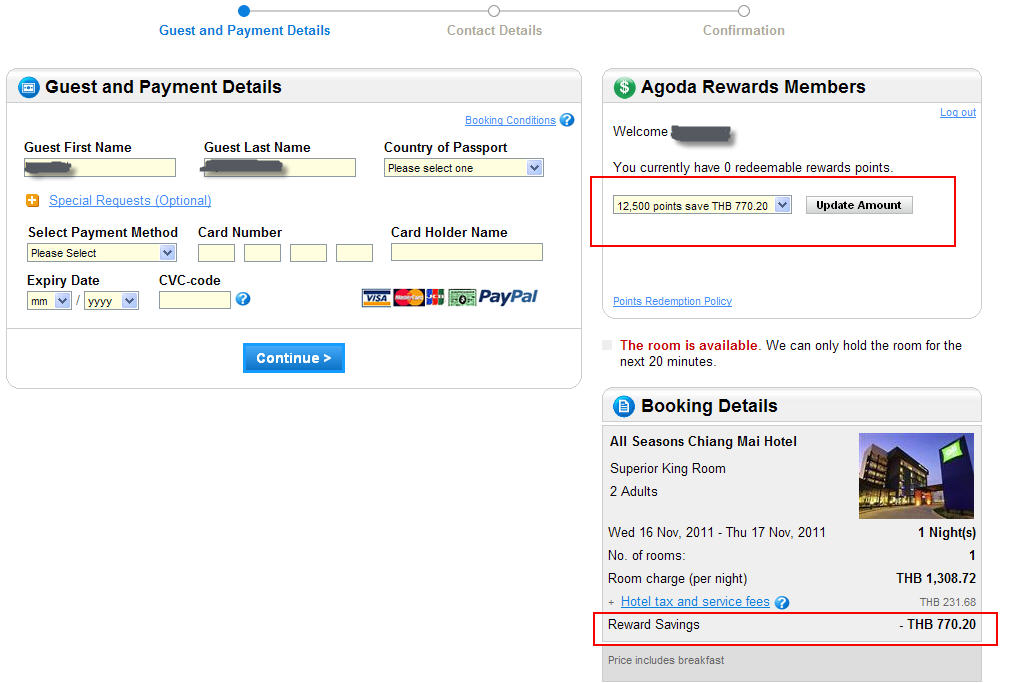Click the Hotel tax fees help icon
1009x683 pixels.
tap(782, 603)
